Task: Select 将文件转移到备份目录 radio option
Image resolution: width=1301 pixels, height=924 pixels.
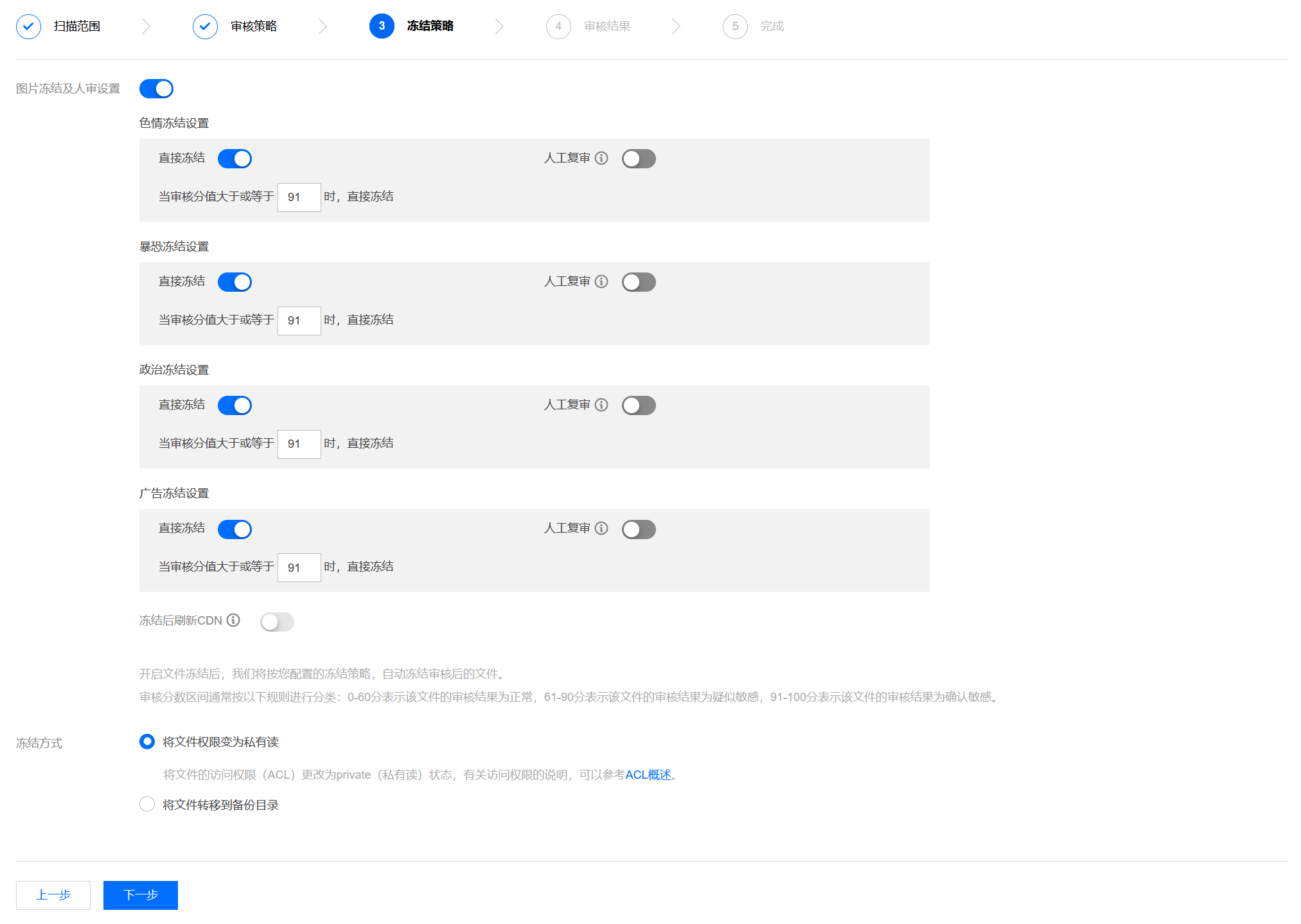Action: click(x=147, y=804)
